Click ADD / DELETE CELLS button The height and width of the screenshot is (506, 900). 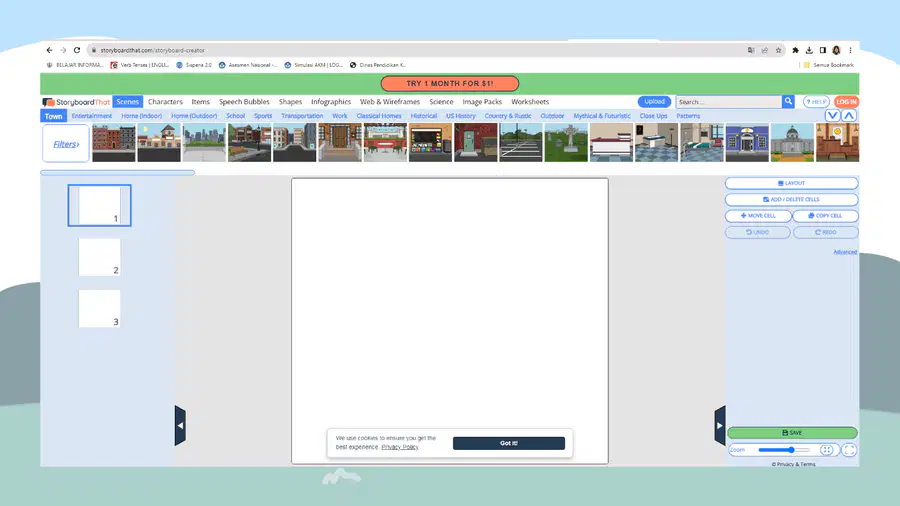point(792,199)
